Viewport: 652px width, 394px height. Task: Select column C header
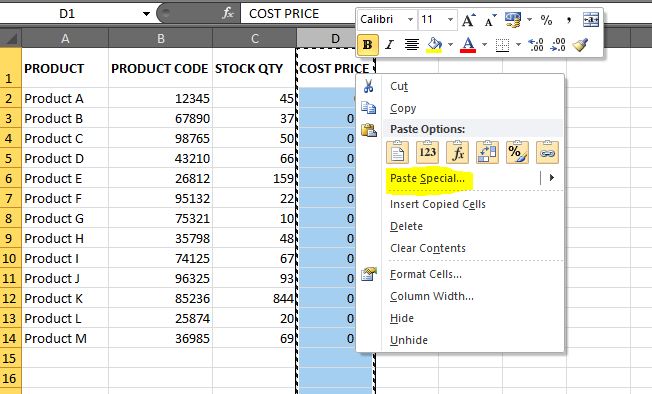pyautogui.click(x=254, y=38)
